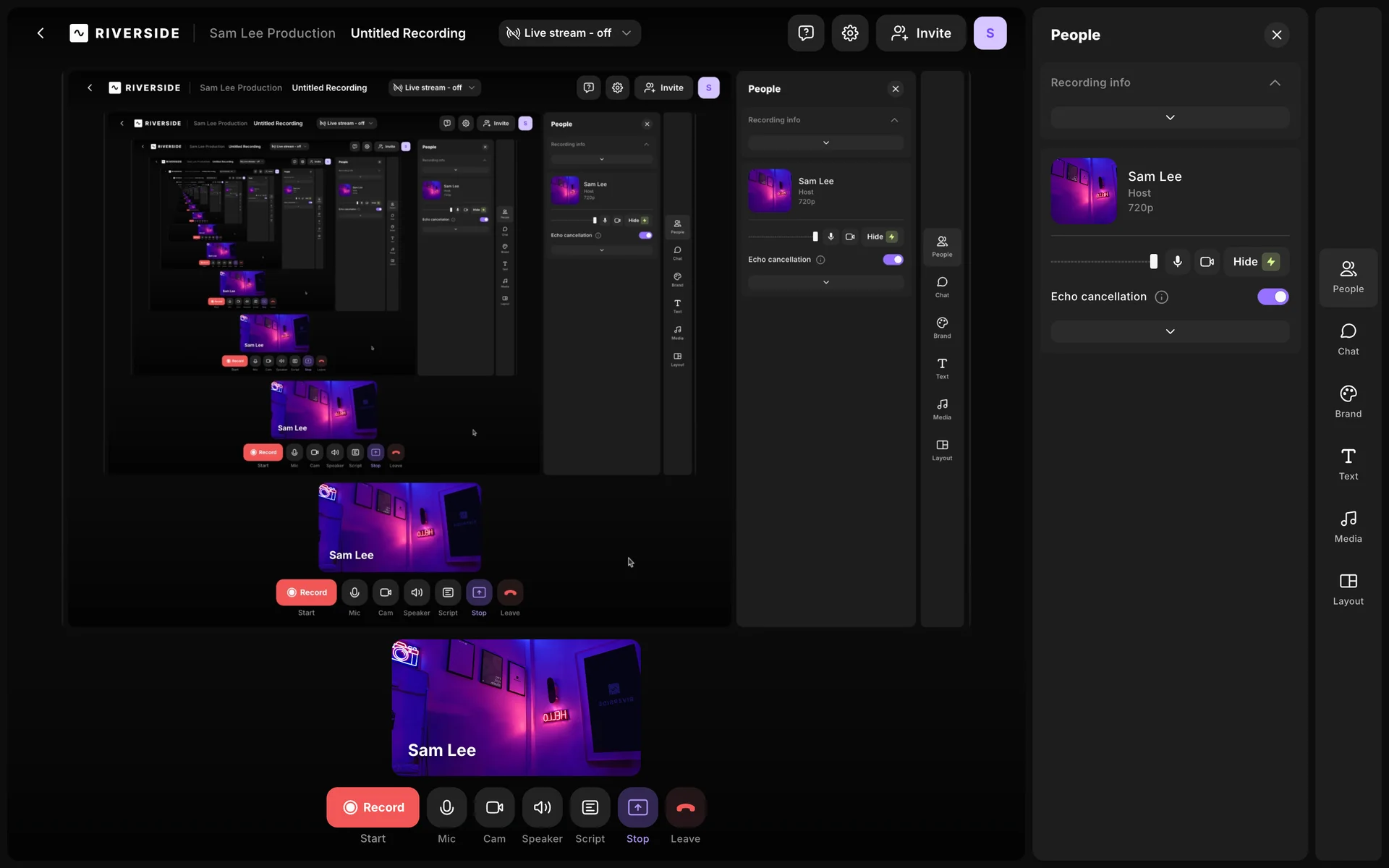Screen dimensions: 1389x868
Task: Expand the chevron below Echo cancellation
Action: pyautogui.click(x=1170, y=331)
